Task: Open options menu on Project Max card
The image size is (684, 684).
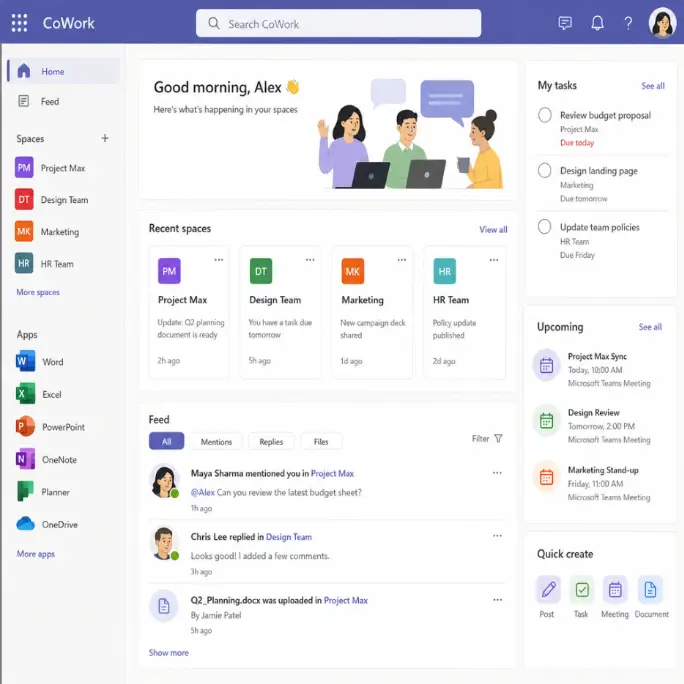Action: point(219,260)
